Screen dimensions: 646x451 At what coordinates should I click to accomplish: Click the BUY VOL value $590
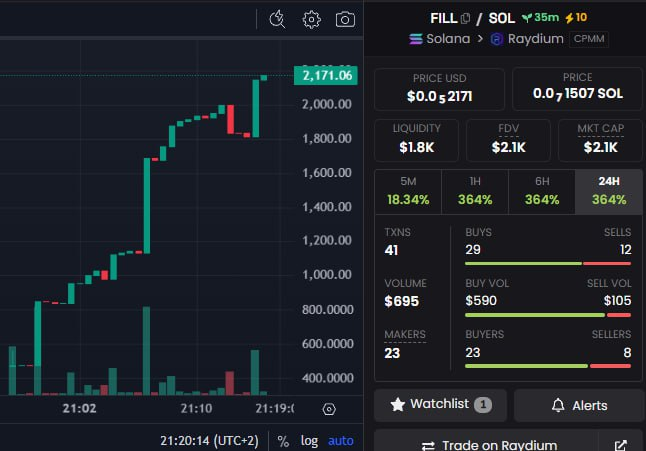click(481, 301)
